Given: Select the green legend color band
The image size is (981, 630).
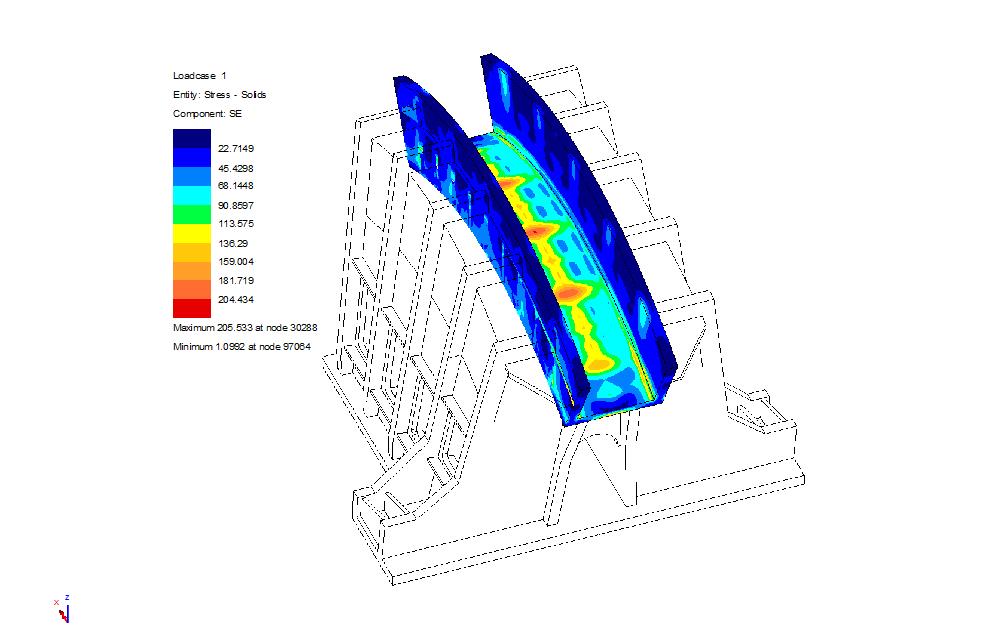Looking at the screenshot, I should point(191,214).
